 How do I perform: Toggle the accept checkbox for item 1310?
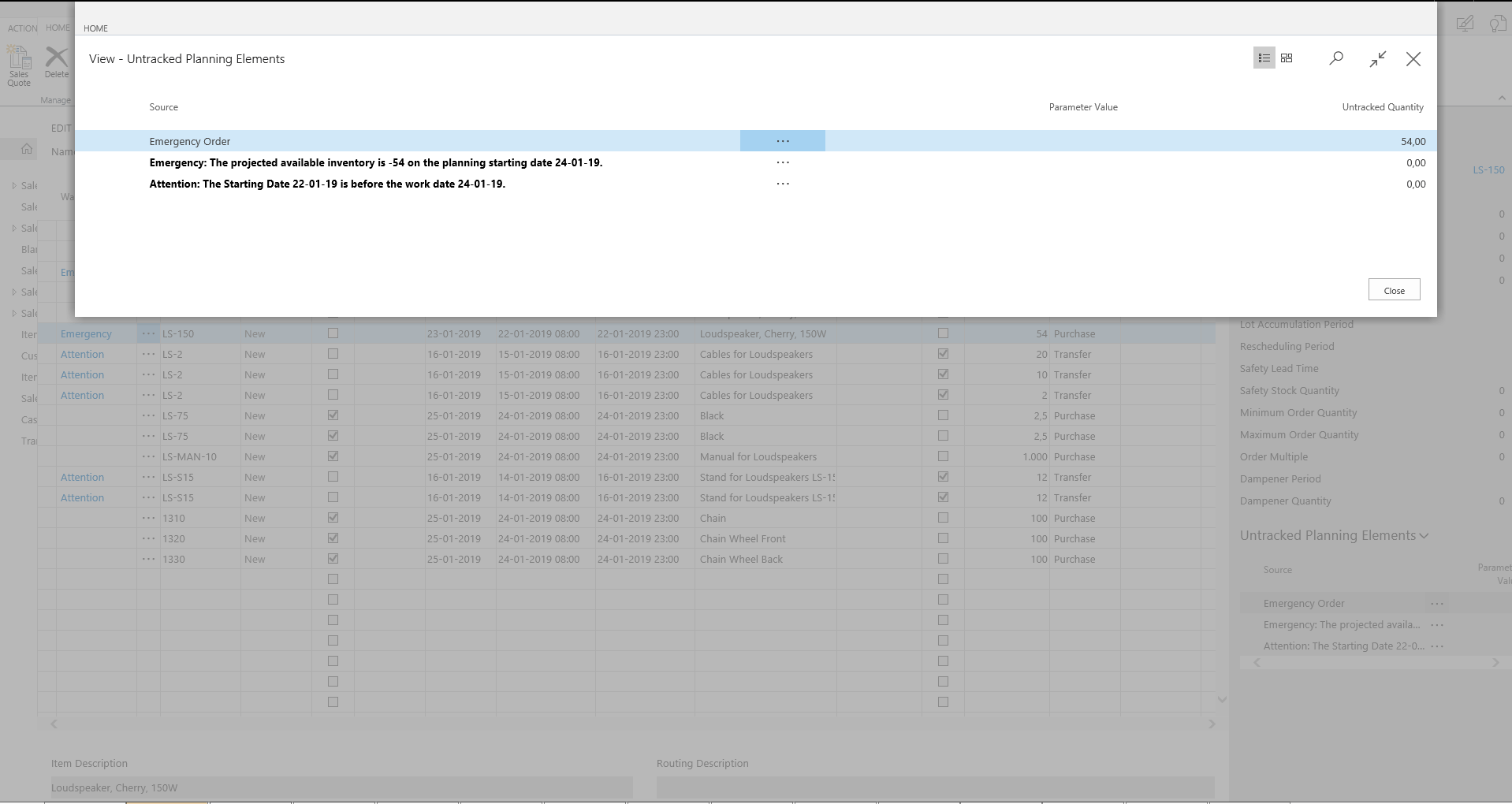pos(333,518)
